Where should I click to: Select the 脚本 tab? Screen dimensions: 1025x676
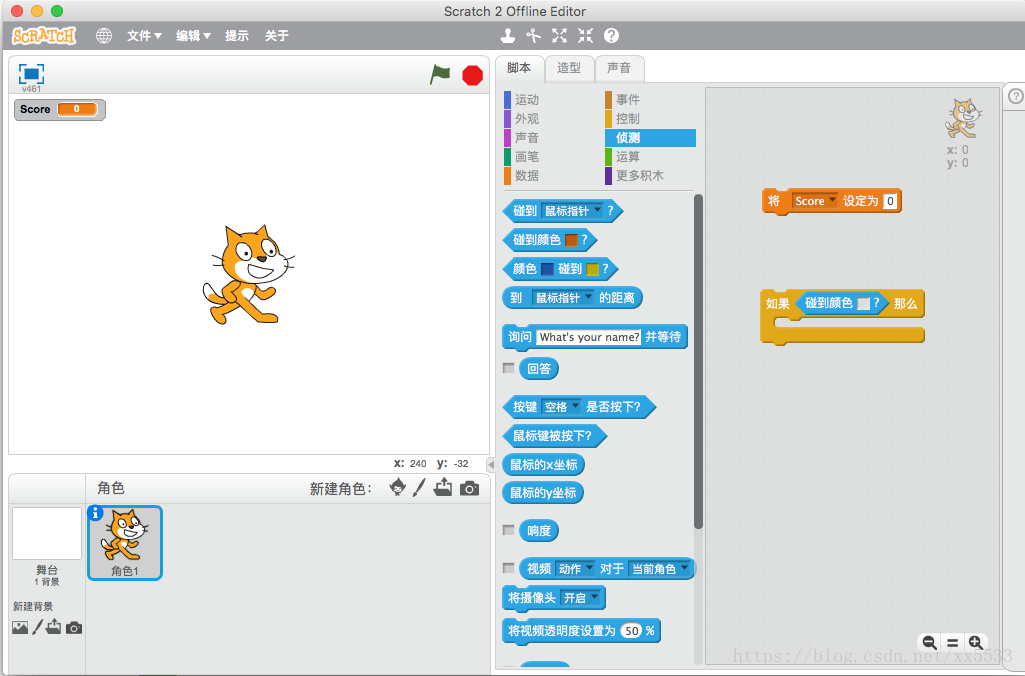click(519, 68)
